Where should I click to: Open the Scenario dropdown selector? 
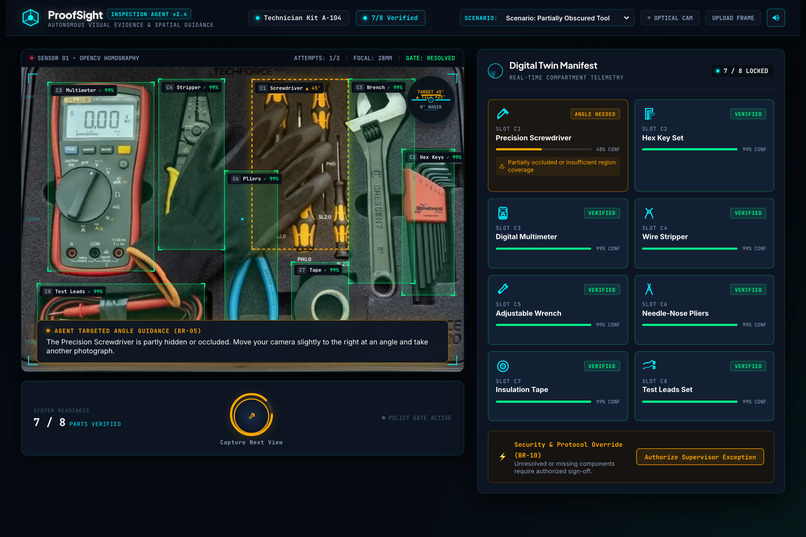click(547, 18)
